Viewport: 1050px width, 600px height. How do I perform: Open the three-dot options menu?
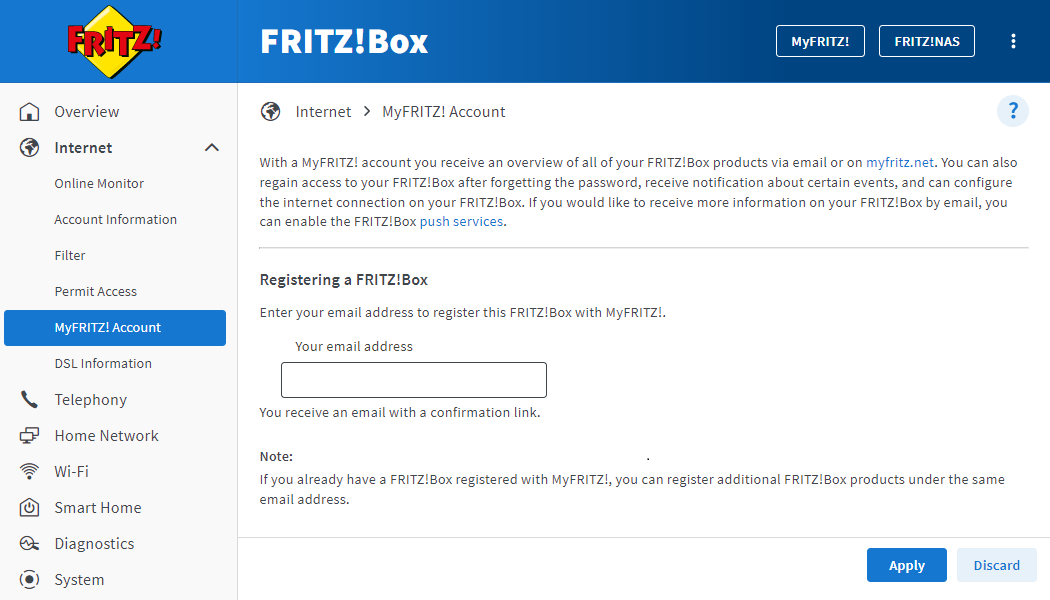(x=1013, y=41)
